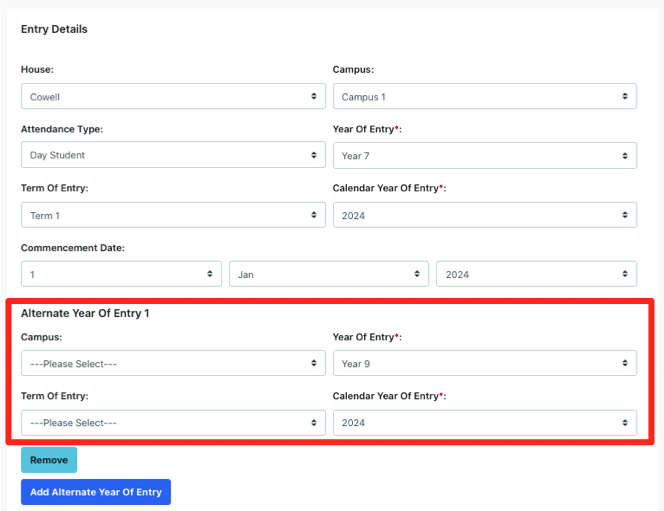Expand the Attendance Type dropdown showing Day Student

(x=172, y=155)
